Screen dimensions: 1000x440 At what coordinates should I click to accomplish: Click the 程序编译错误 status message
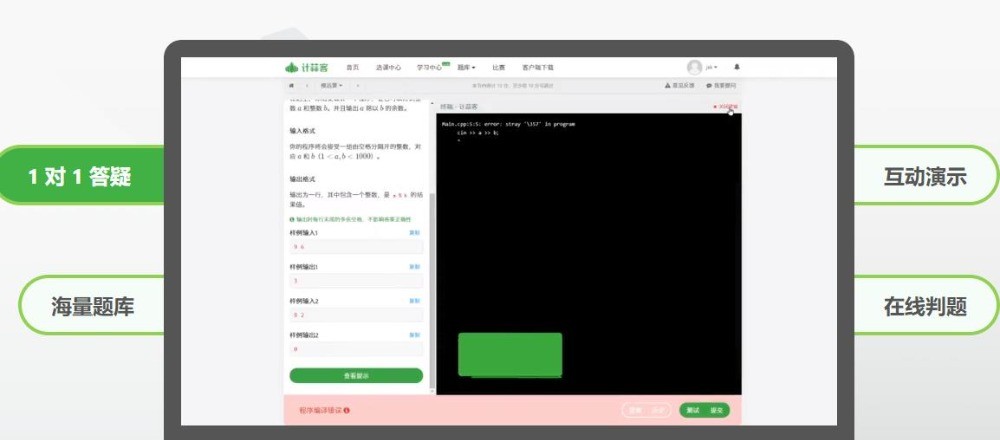click(321, 411)
